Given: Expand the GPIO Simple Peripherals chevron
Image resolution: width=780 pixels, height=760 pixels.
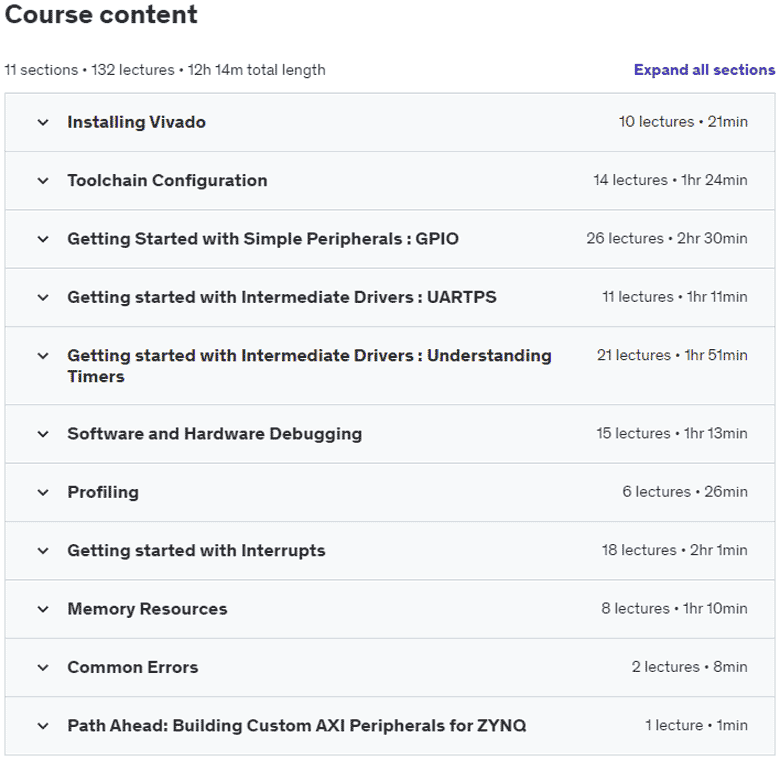Looking at the screenshot, I should (x=43, y=239).
